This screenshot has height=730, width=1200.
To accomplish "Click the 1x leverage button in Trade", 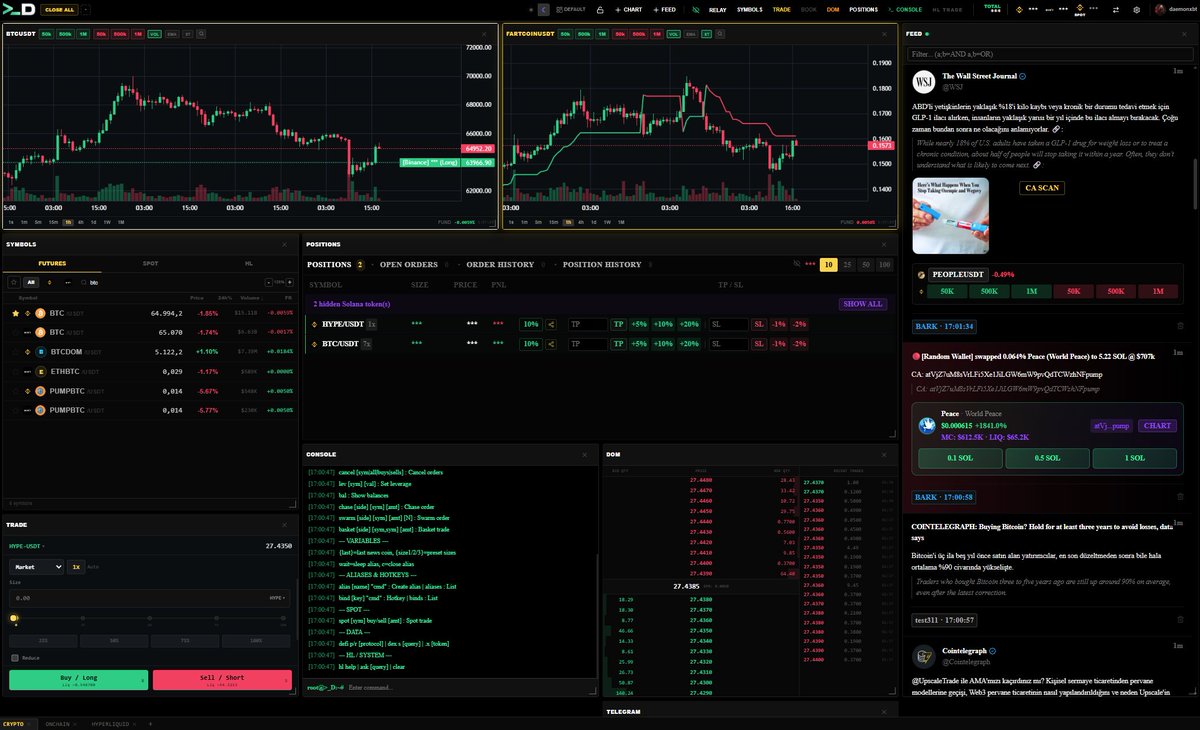I will tap(76, 566).
